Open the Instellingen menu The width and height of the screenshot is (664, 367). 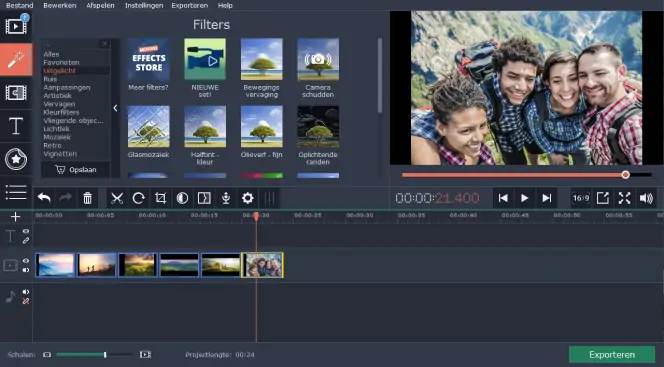[144, 6]
